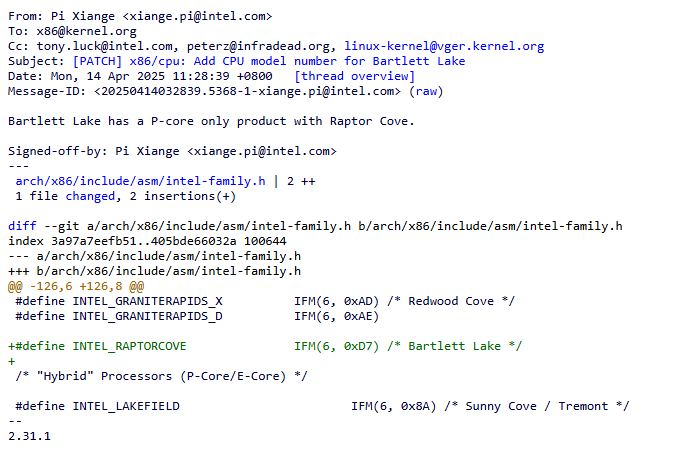
Task: Click the x86@kernel.org recipient in the To line
Action: [83, 31]
